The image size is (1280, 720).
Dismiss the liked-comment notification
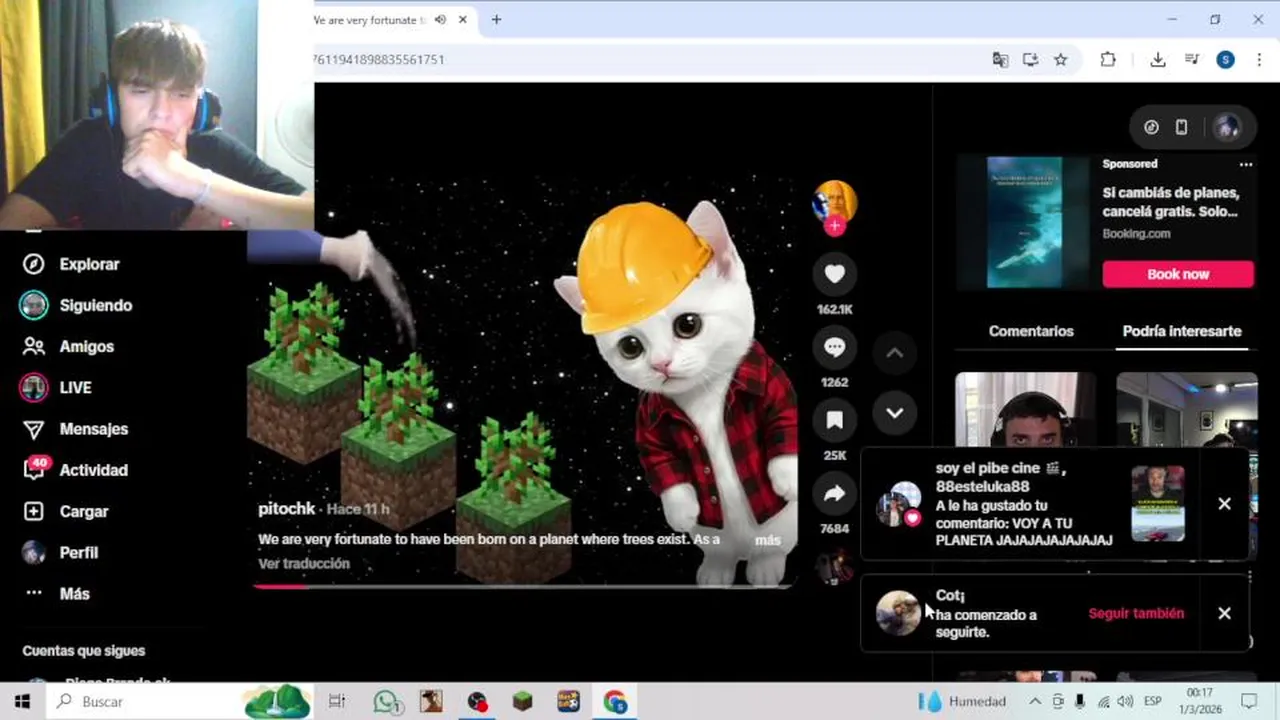pyautogui.click(x=1224, y=504)
